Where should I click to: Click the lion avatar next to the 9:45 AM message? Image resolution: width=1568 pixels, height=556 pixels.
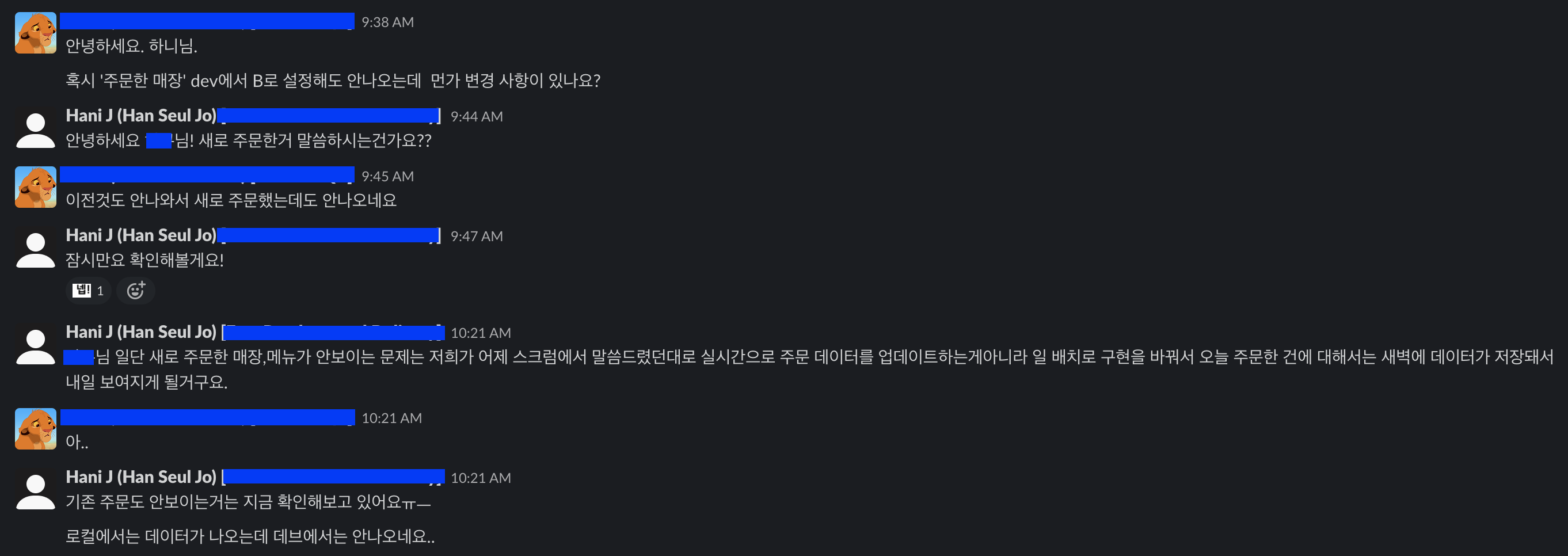(35, 186)
